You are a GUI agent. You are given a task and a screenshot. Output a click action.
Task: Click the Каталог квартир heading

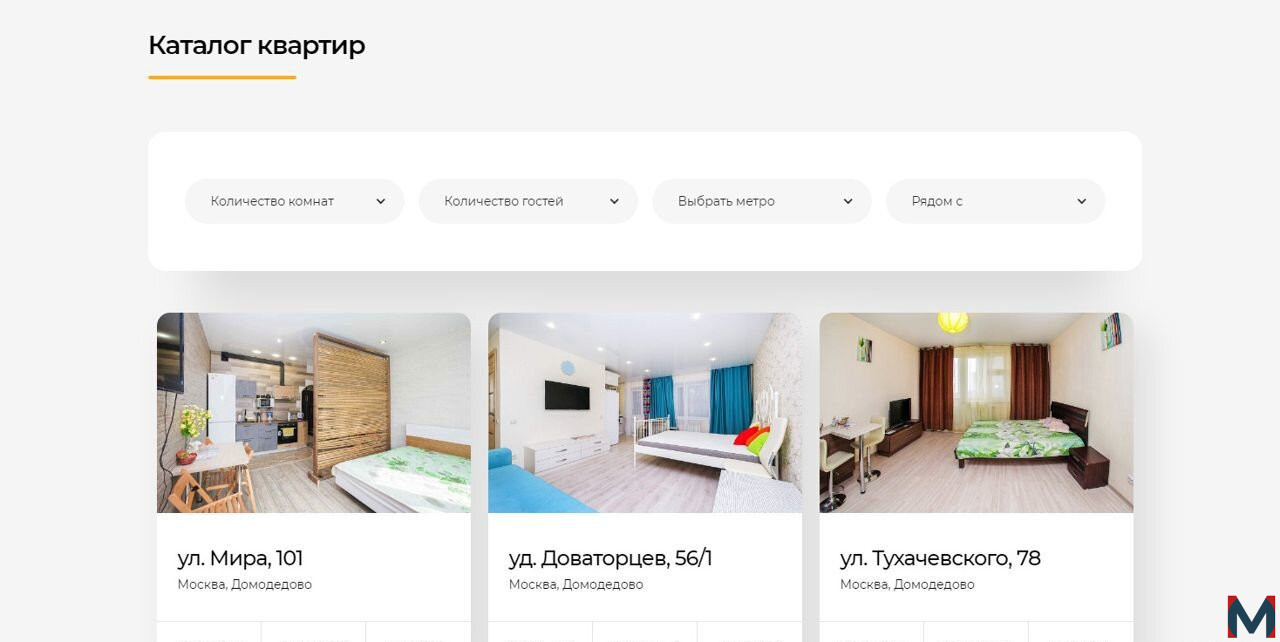click(x=257, y=46)
